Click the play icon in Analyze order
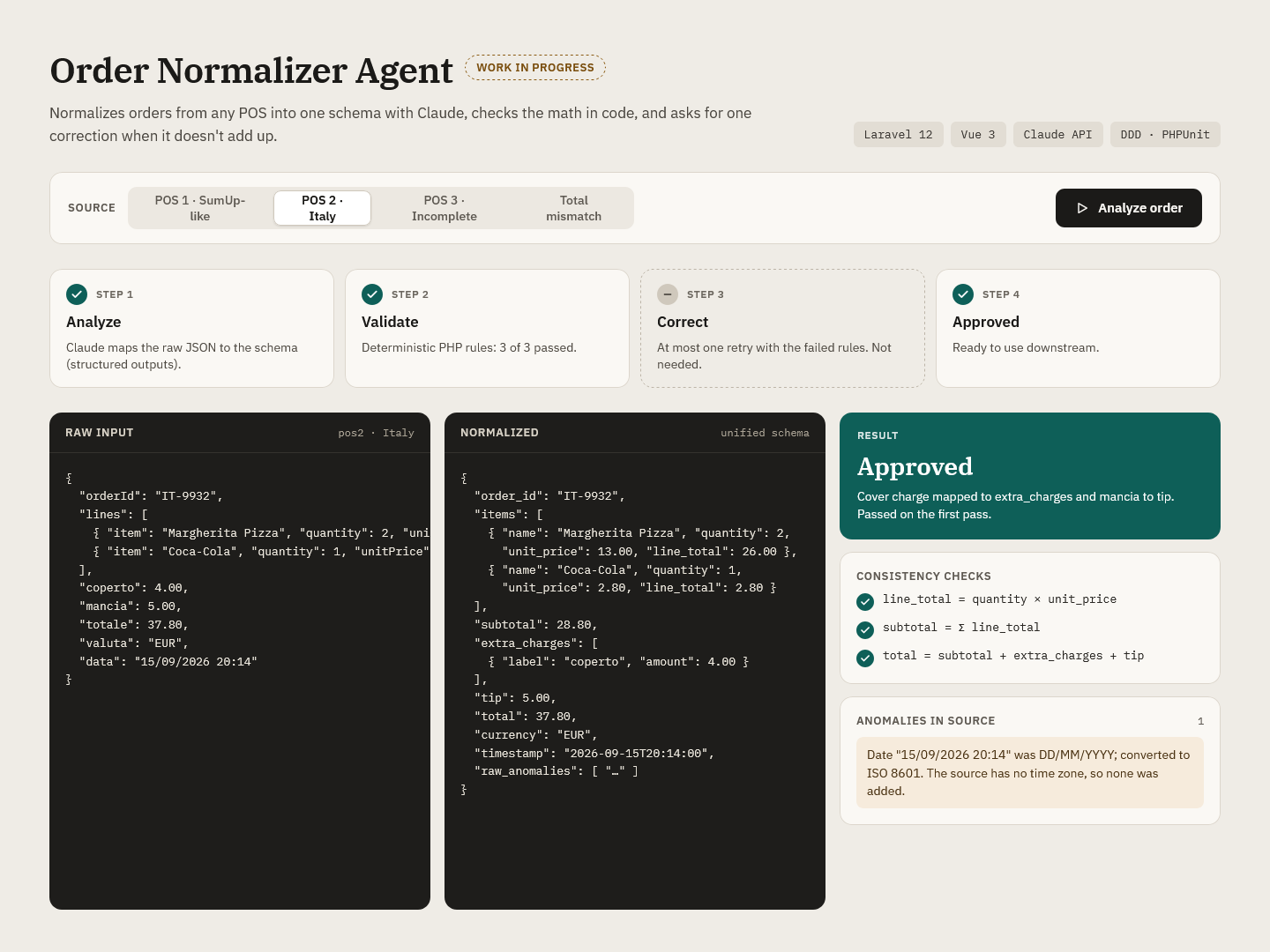The height and width of the screenshot is (952, 1270). click(1082, 208)
